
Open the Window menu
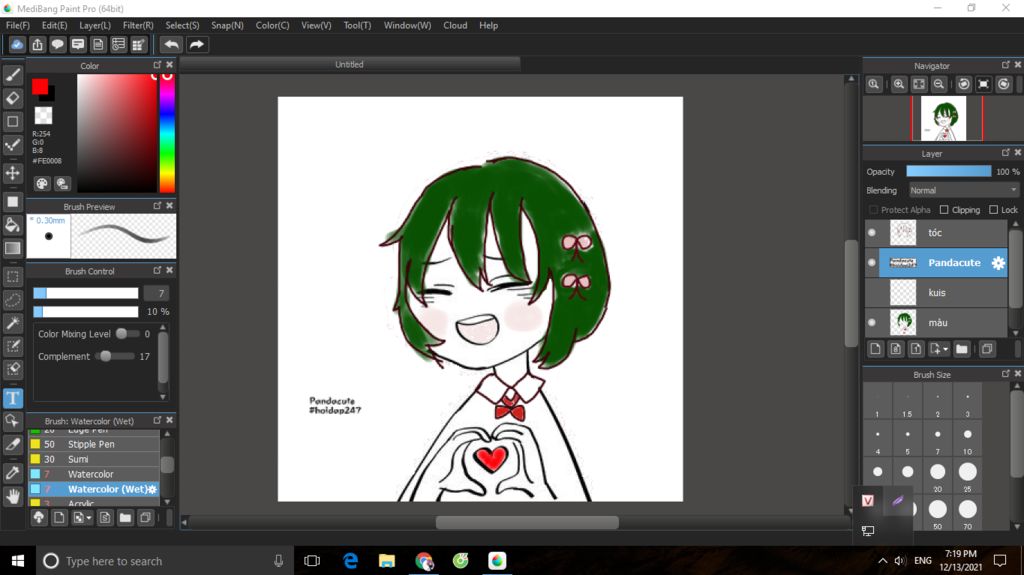click(x=407, y=25)
